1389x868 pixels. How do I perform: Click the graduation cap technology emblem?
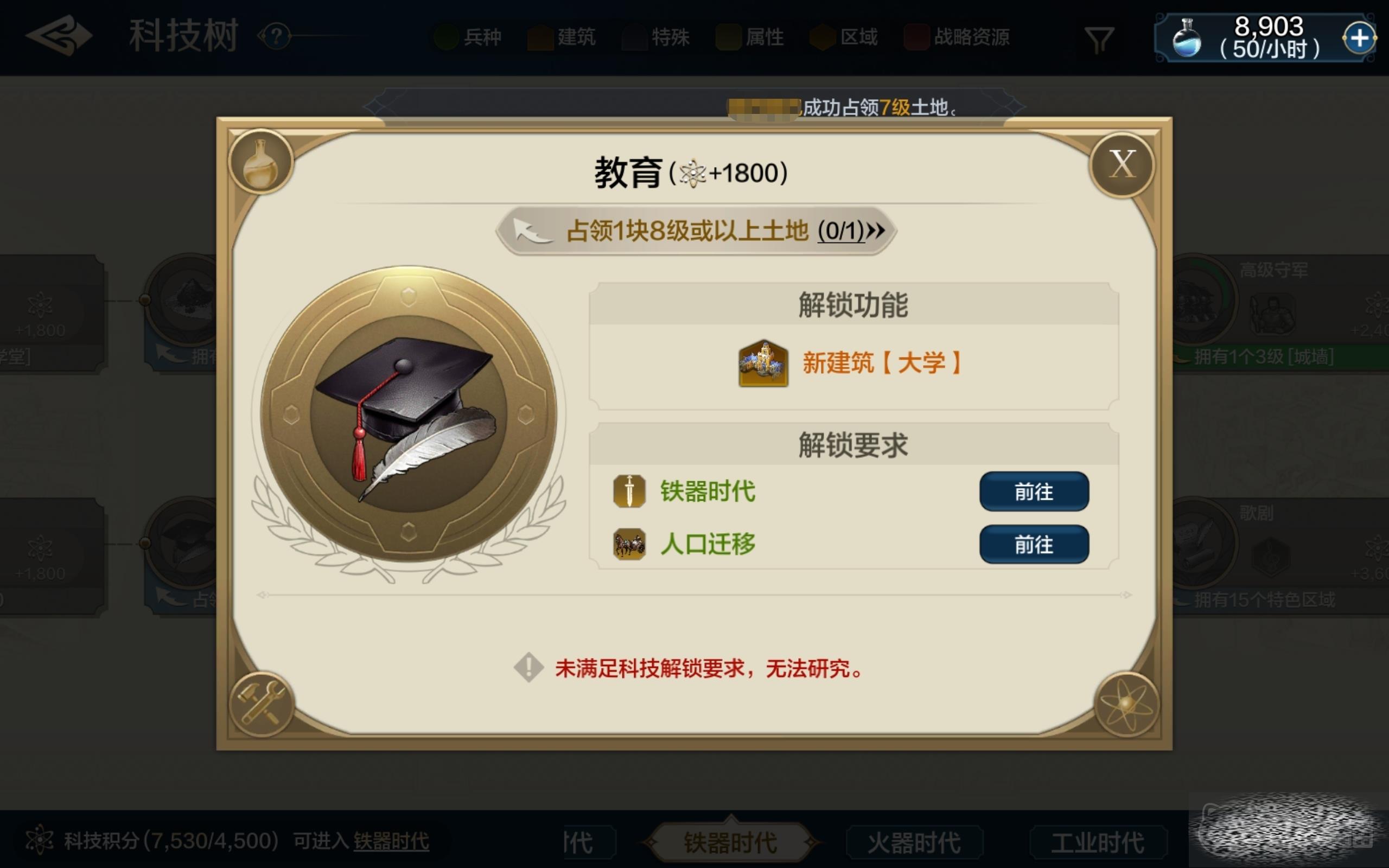408,413
